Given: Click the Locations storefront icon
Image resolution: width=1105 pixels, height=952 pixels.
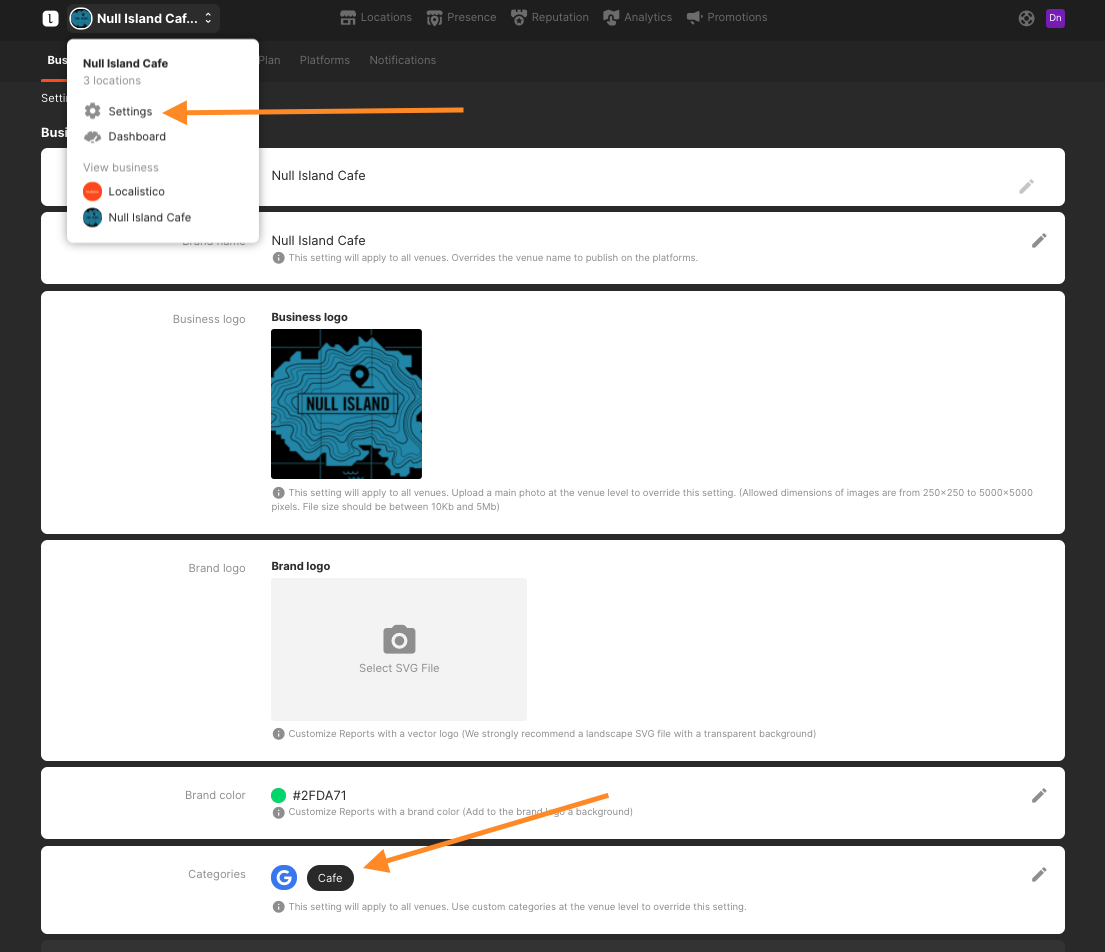Looking at the screenshot, I should 348,18.
